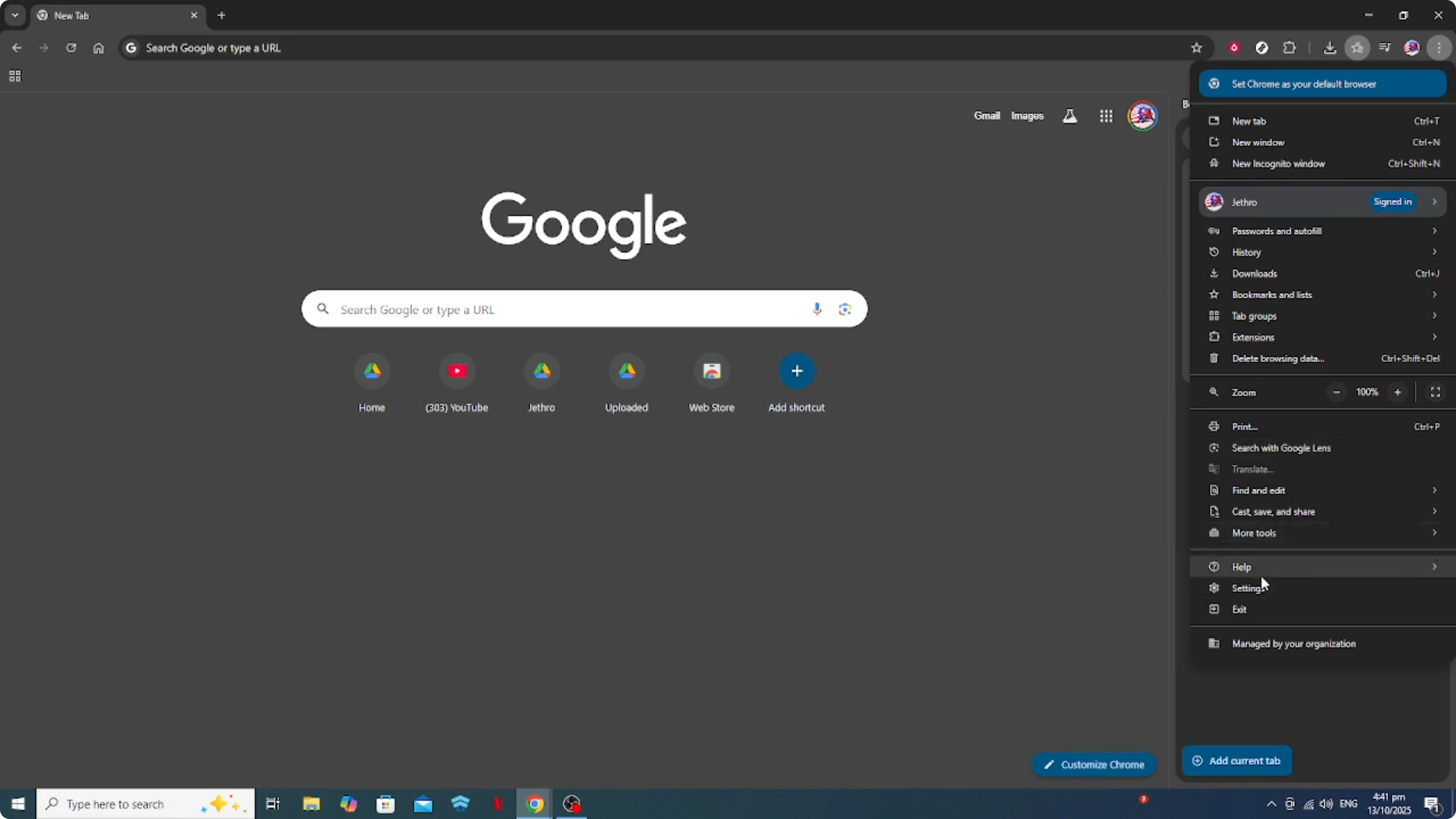Open the Gmail link

987,116
